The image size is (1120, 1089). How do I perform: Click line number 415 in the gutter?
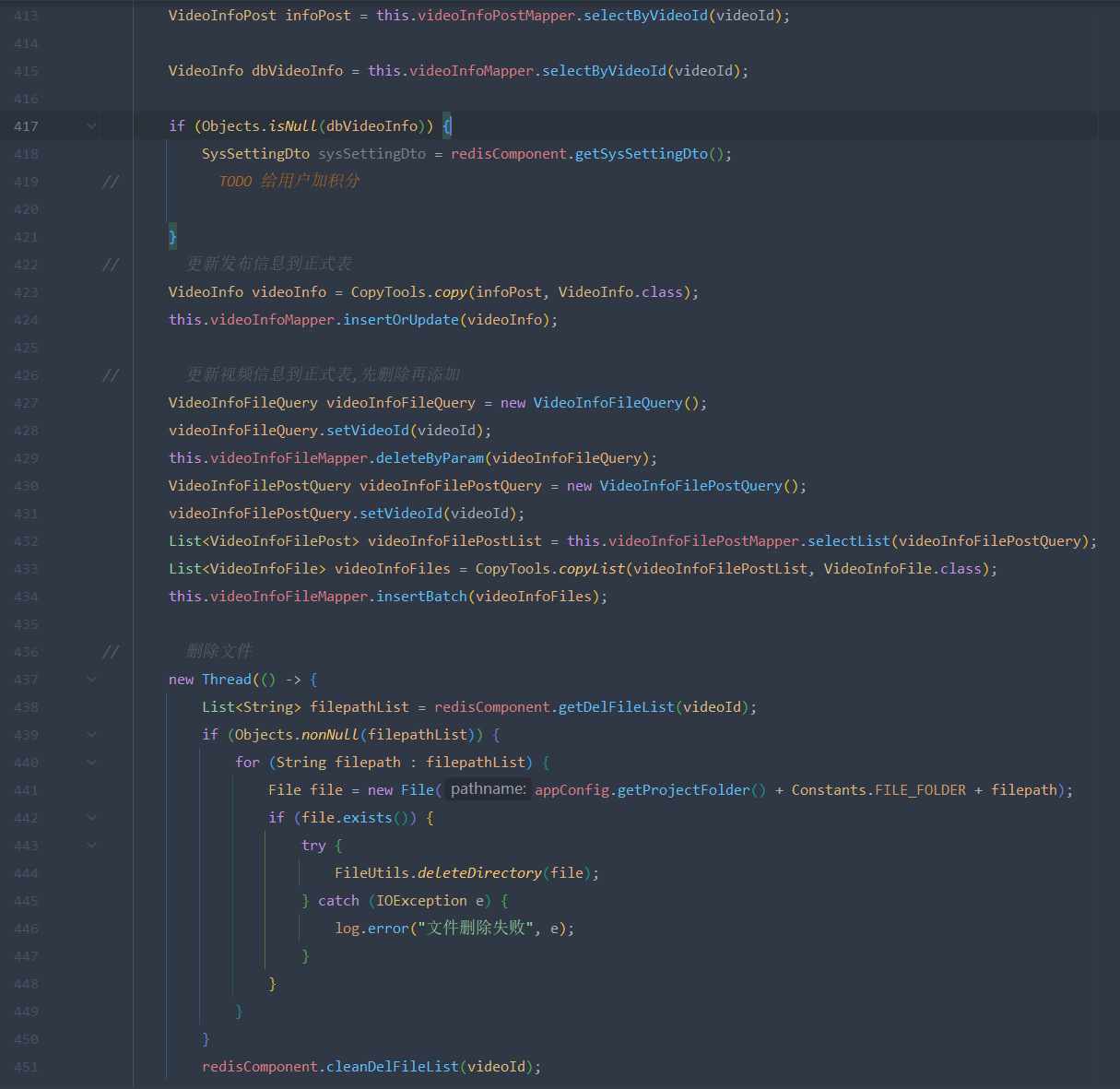click(26, 71)
